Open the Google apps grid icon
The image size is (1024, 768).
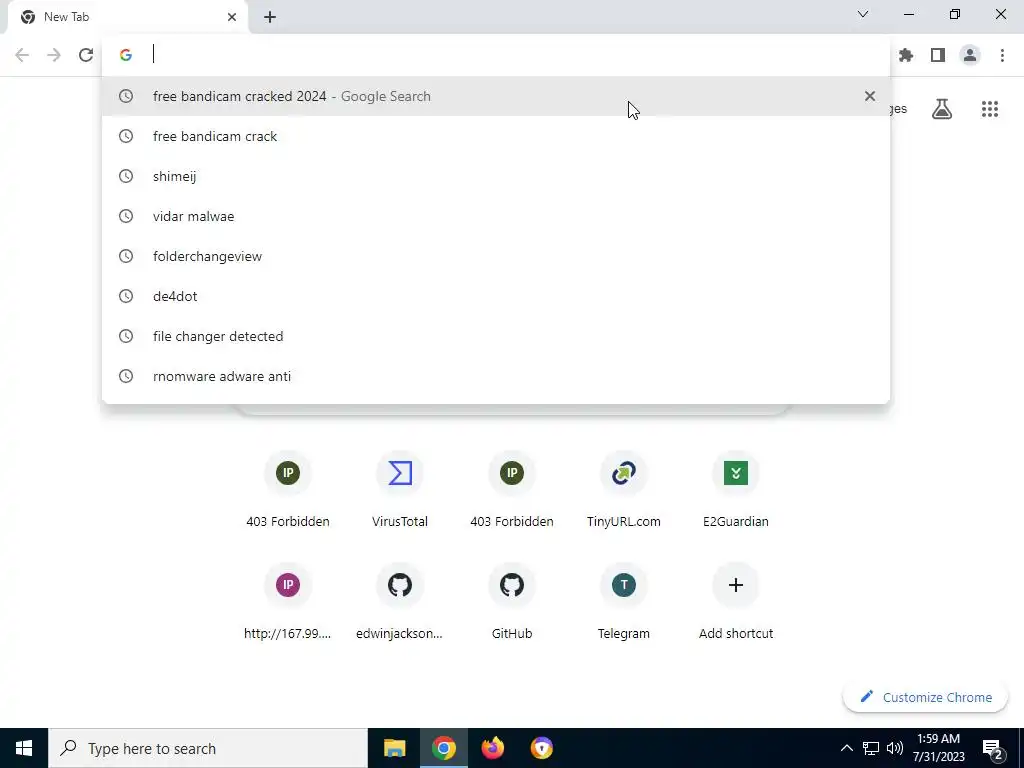tap(990, 109)
